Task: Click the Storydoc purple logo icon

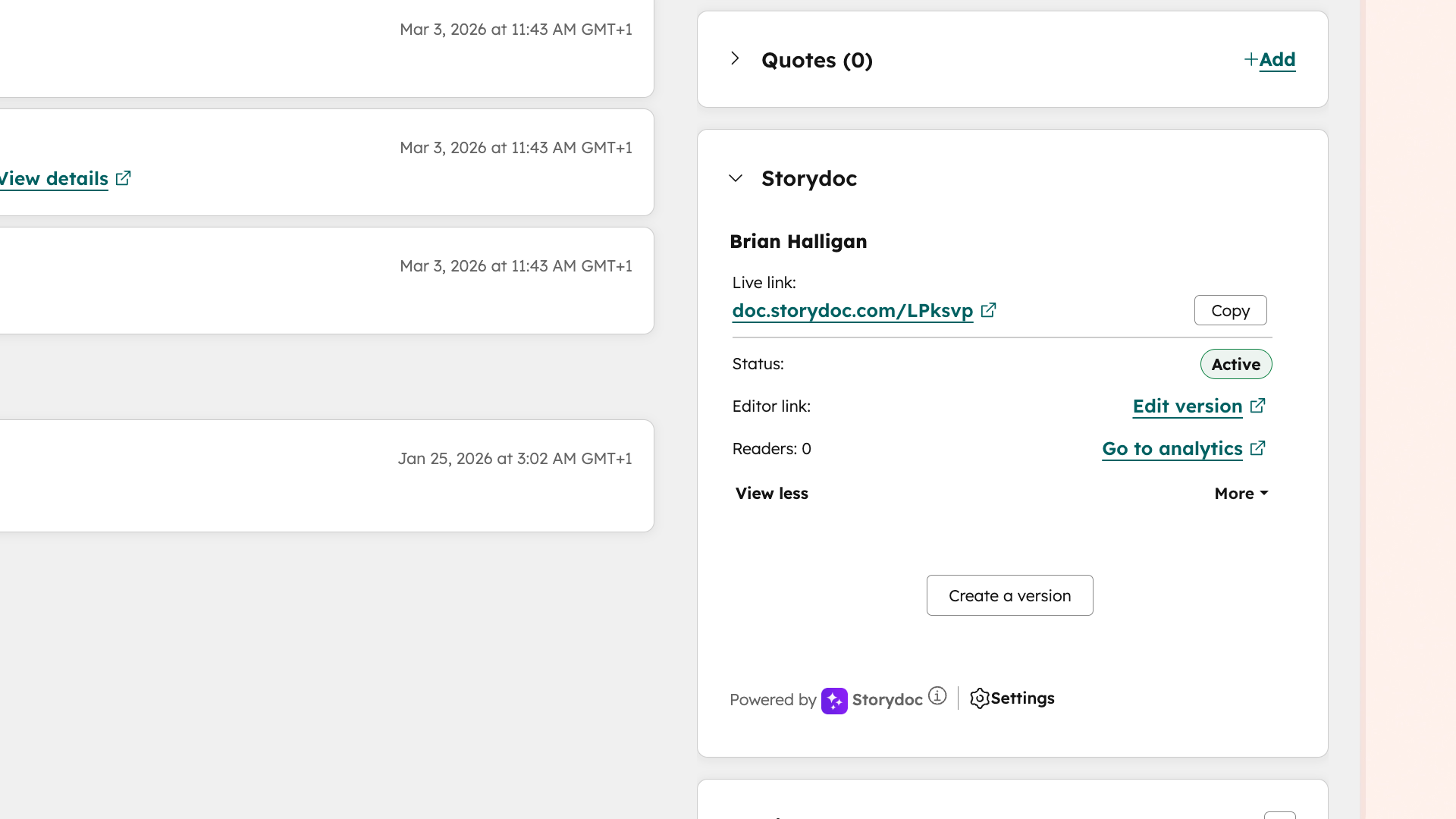Action: pos(834,701)
